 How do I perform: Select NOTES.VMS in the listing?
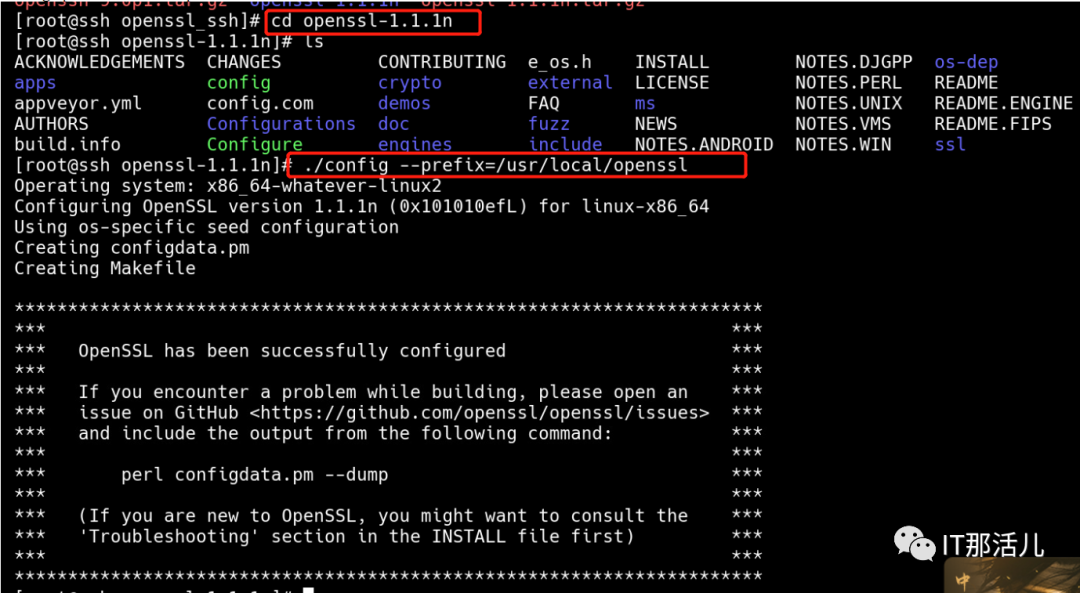pos(843,124)
